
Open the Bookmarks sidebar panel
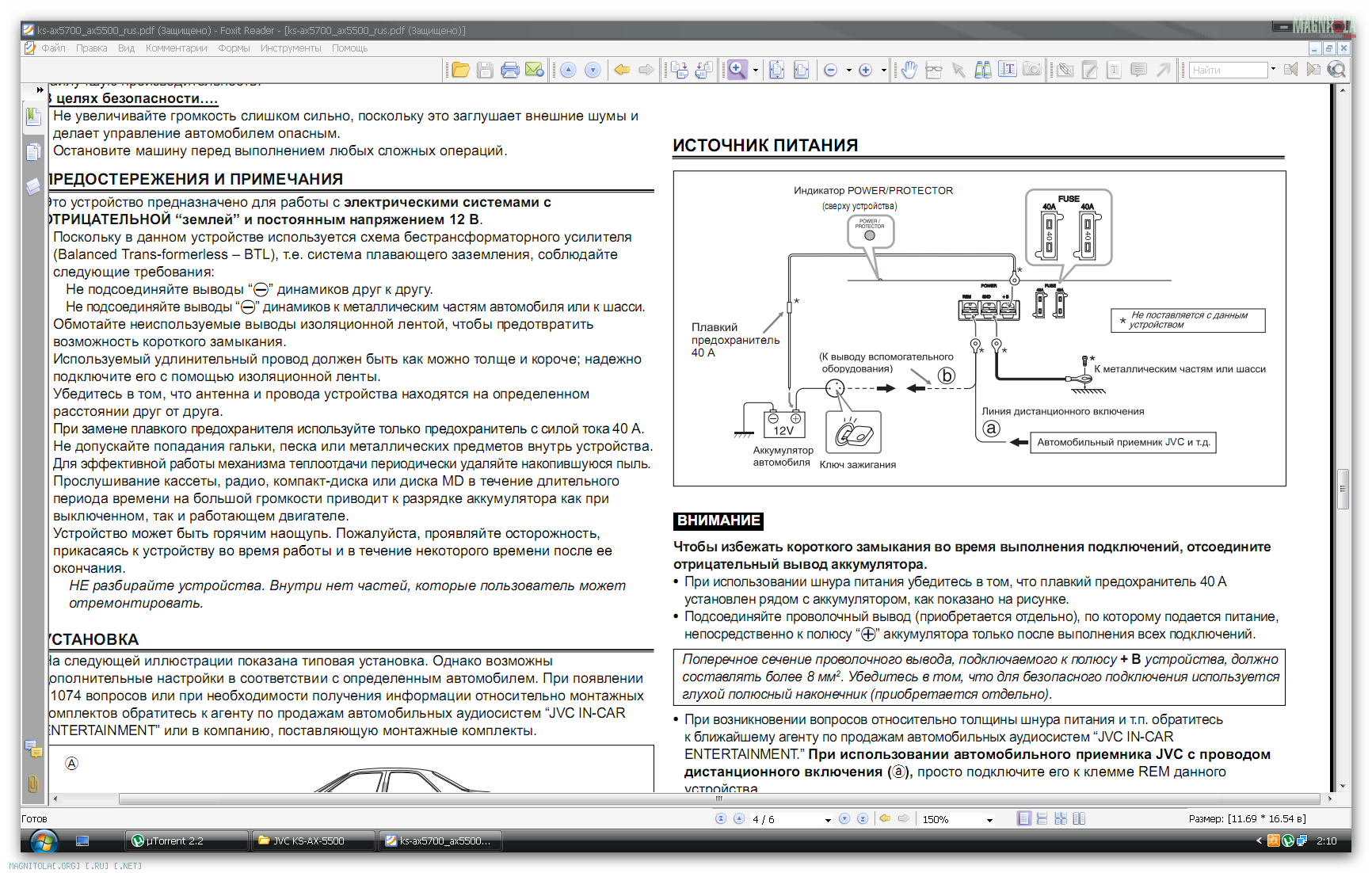pyautogui.click(x=33, y=117)
